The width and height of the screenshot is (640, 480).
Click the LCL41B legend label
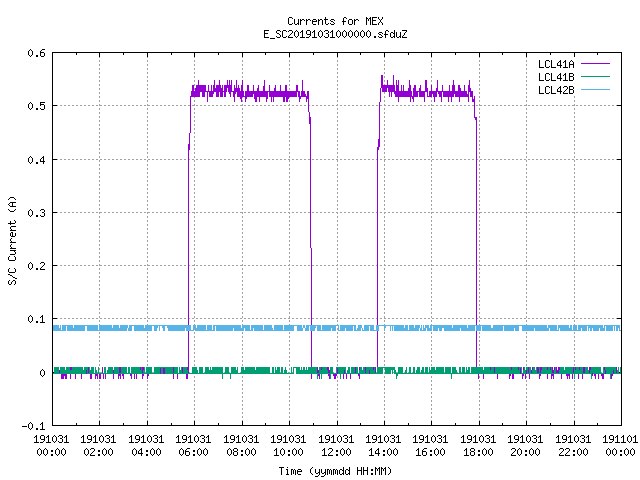[x=556, y=77]
